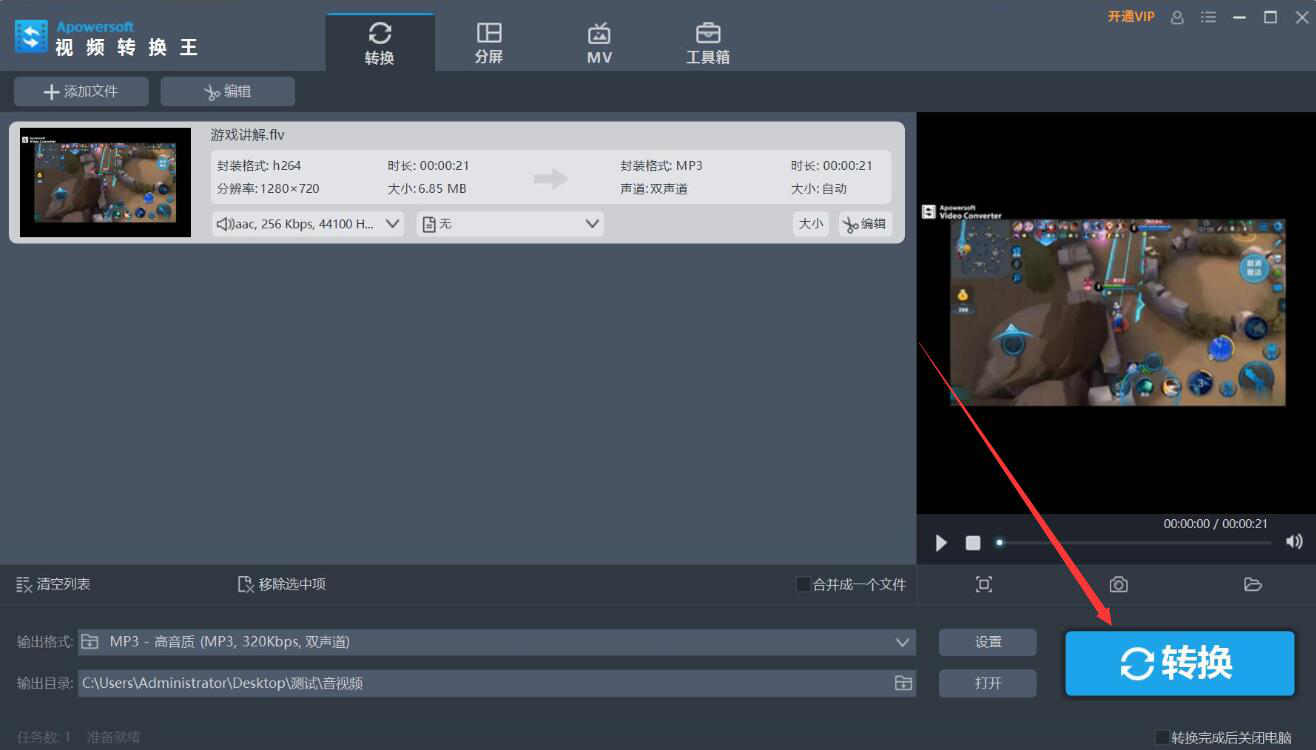1316x750 pixels.
Task: Toggle fullscreen preview icon
Action: coord(984,585)
